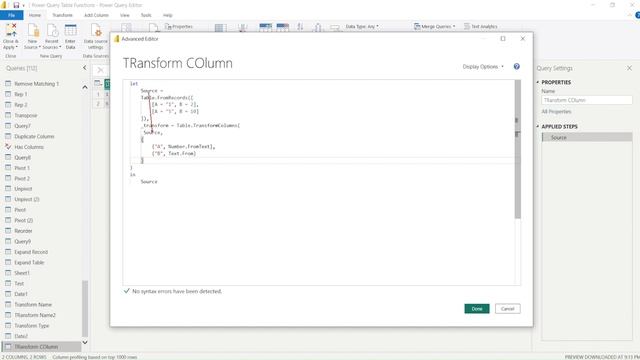The width and height of the screenshot is (640, 360).
Task: Switch to the Home ribbon tab
Action: (35, 15)
